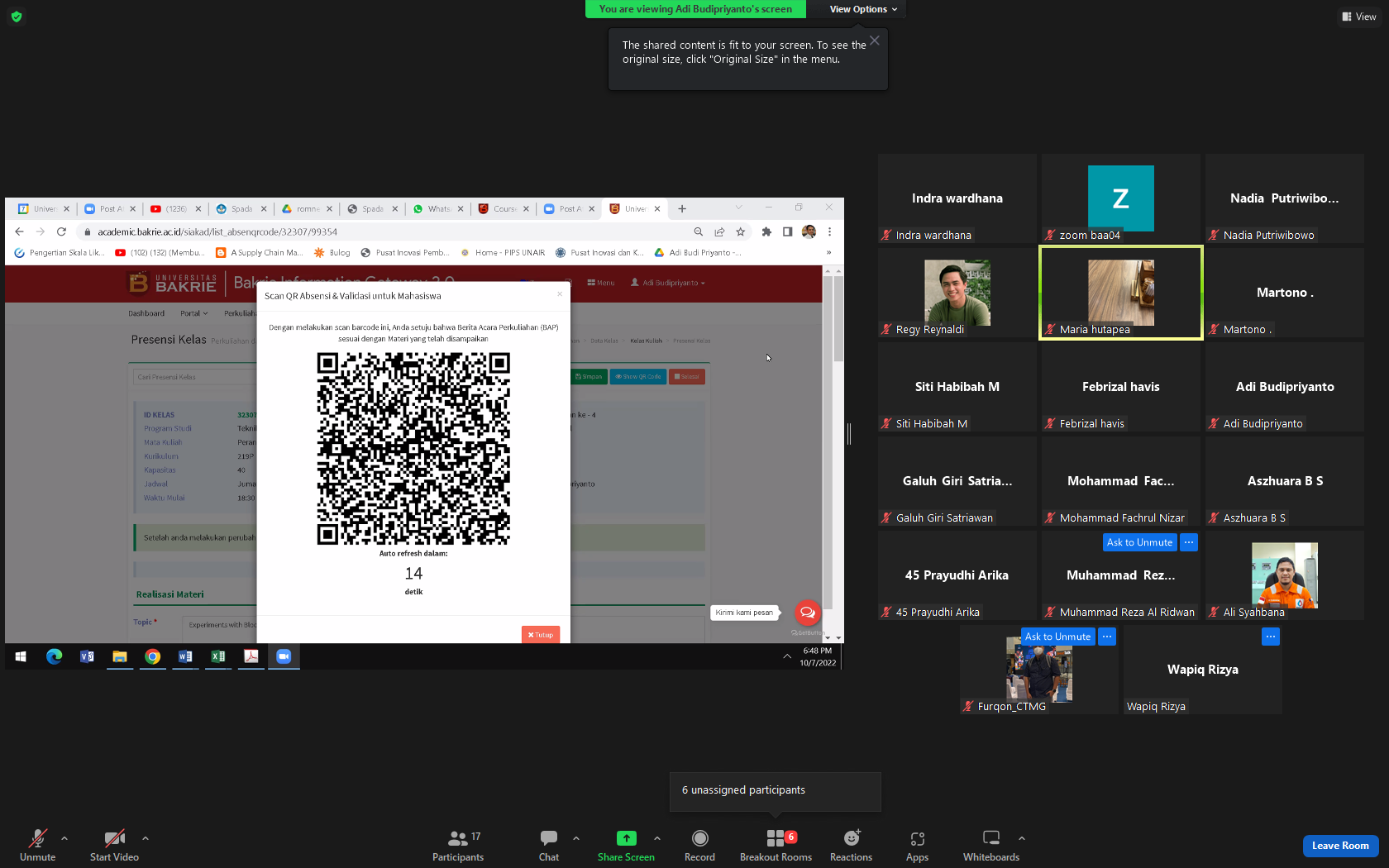
Task: Open the Chat panel
Action: click(x=549, y=845)
